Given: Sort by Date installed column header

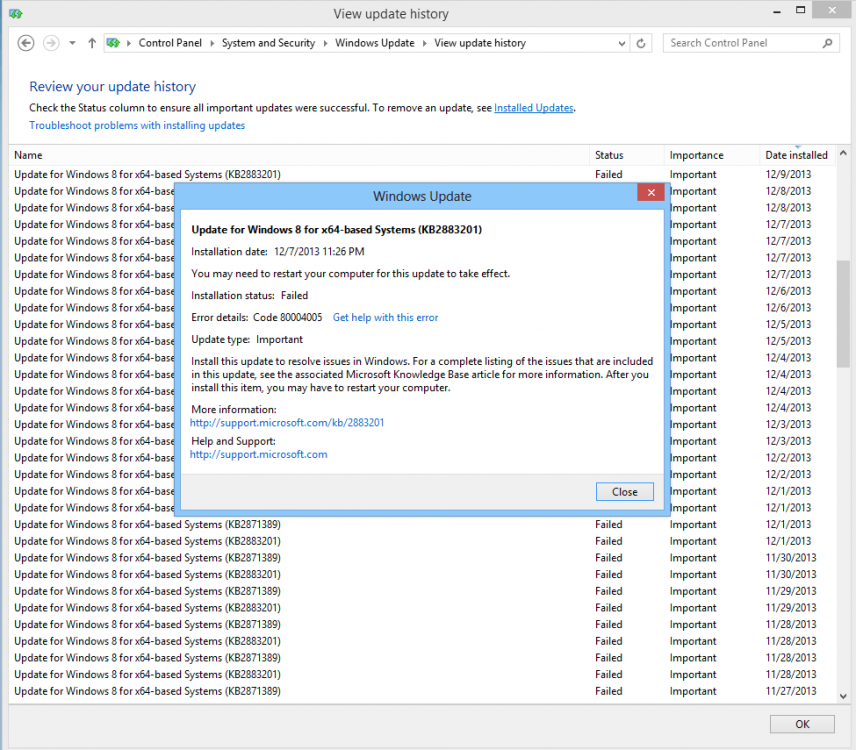Looking at the screenshot, I should pyautogui.click(x=796, y=155).
